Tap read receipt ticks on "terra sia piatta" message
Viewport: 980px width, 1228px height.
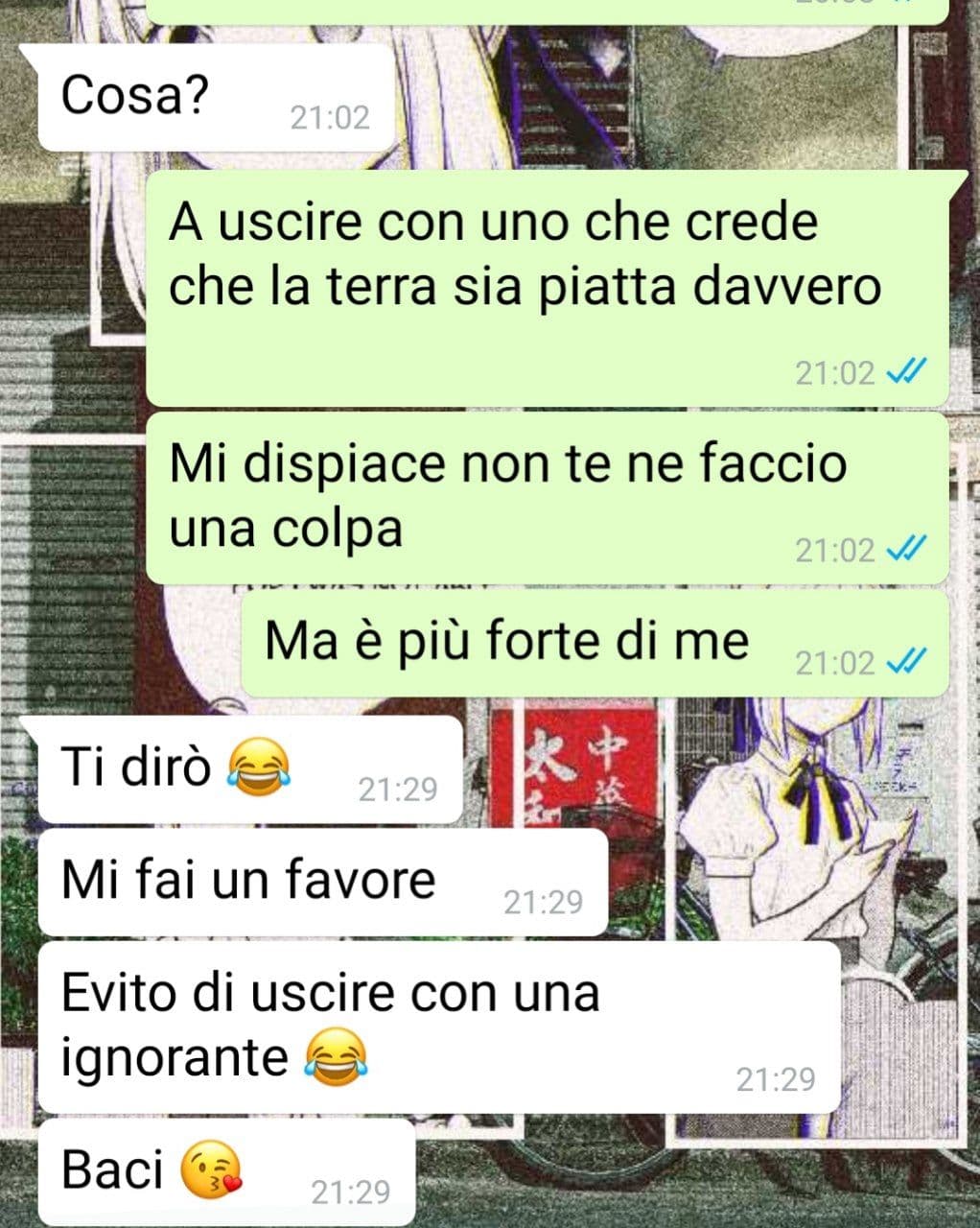pos(906,372)
